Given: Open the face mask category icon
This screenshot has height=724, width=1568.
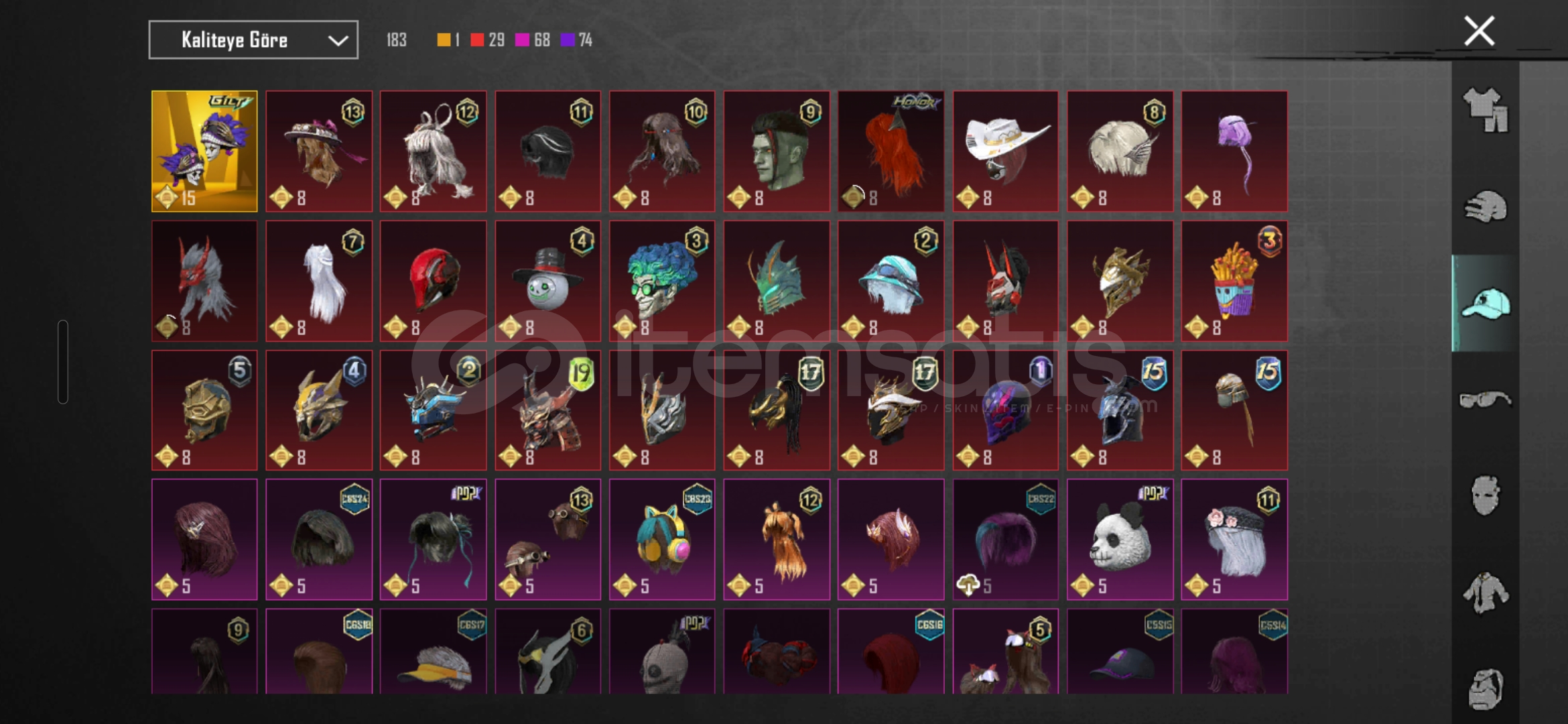Looking at the screenshot, I should click(x=1486, y=496).
